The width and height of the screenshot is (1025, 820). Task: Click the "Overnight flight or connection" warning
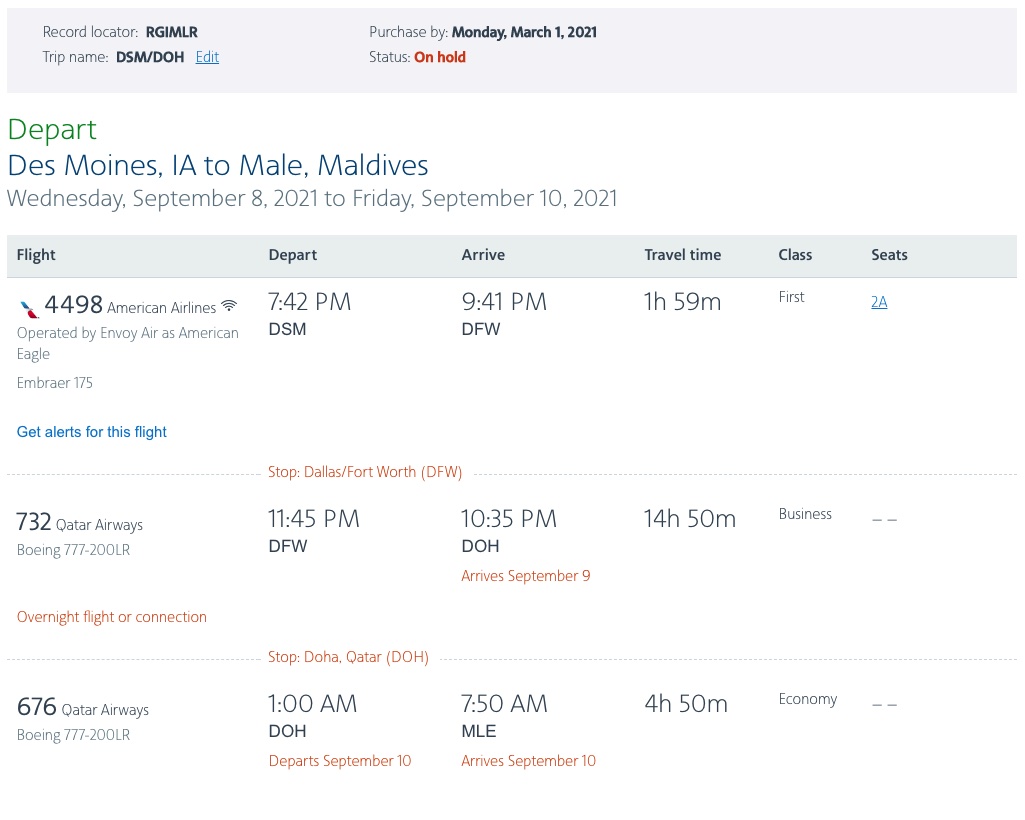point(111,617)
